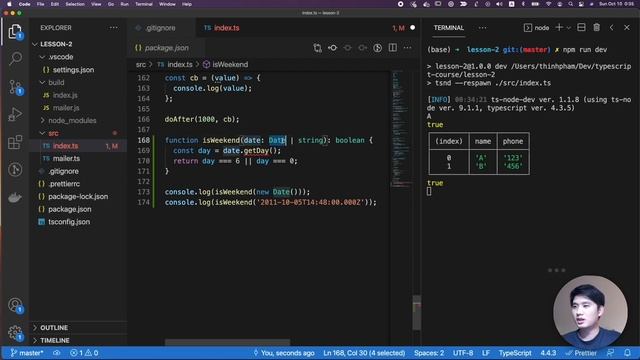Open the Docker view in activity bar
The width and height of the screenshot is (640, 360).
tap(15, 198)
